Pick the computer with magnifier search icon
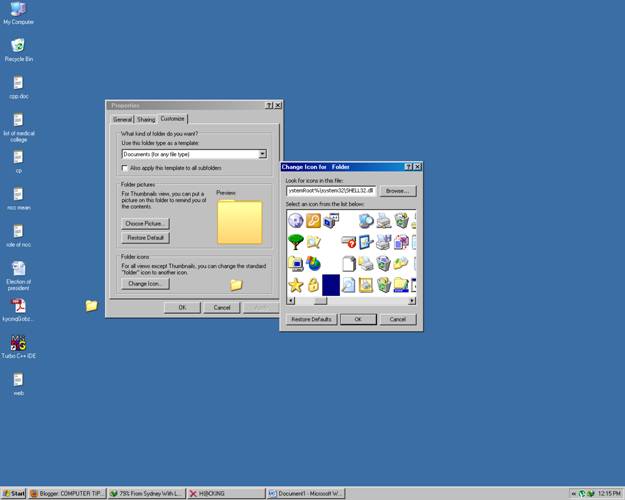This screenshot has height=500, width=625. point(366,220)
